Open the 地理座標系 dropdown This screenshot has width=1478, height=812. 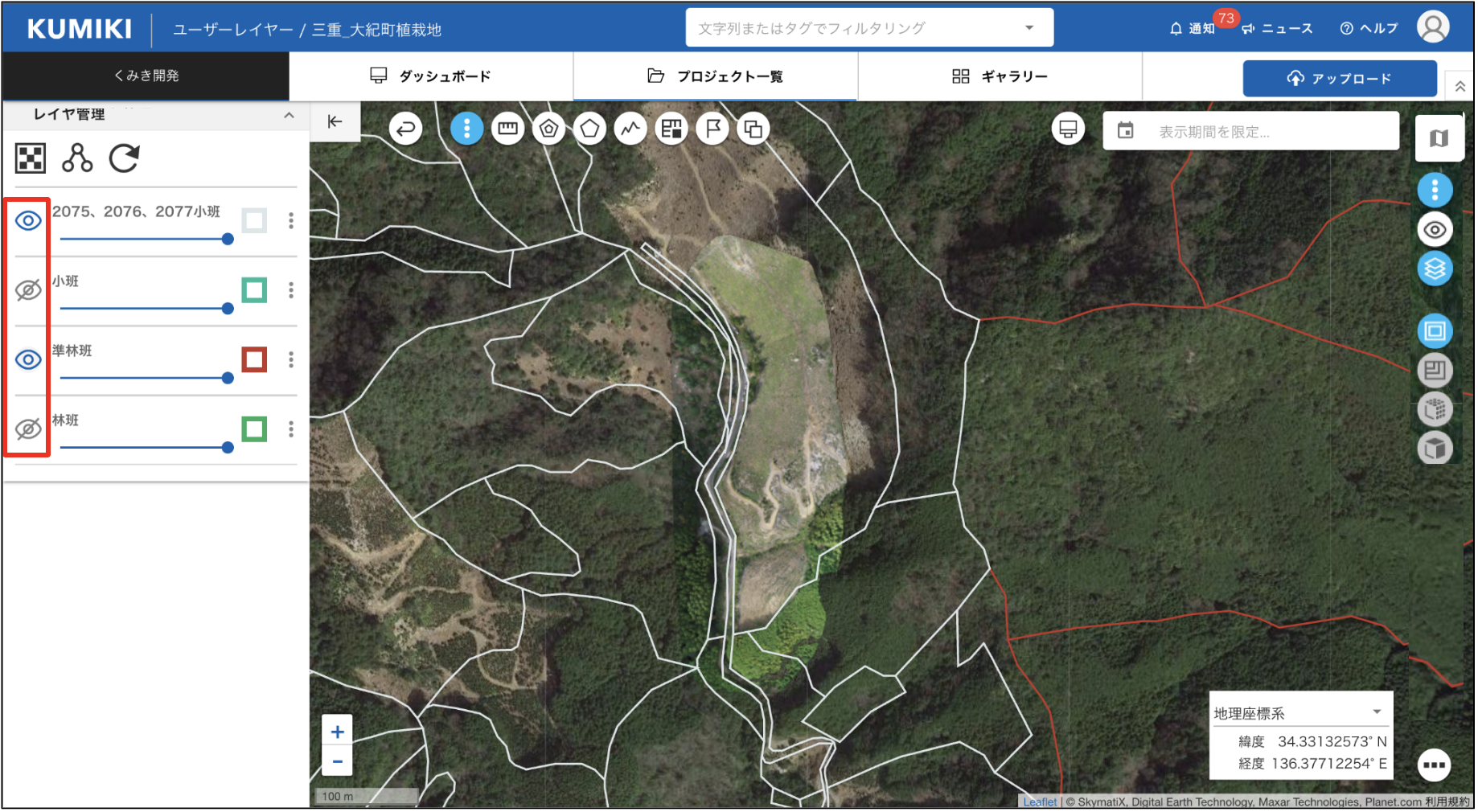click(x=1377, y=712)
